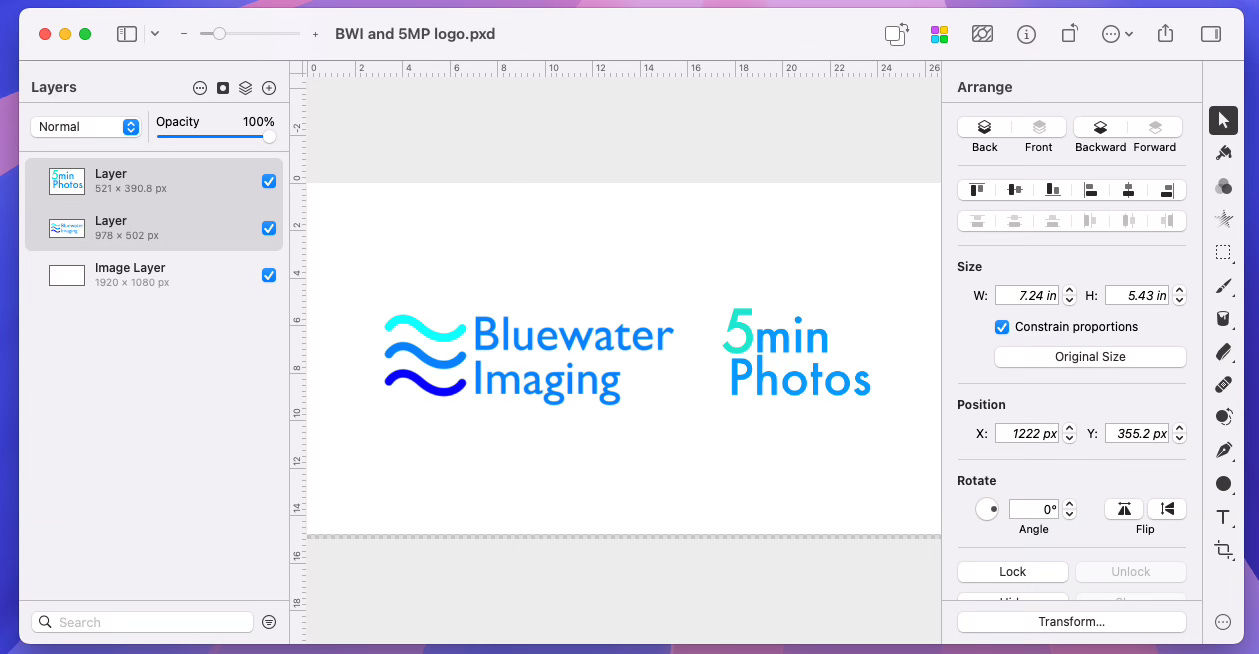1259x654 pixels.
Task: Open the Effects star tool
Action: pyautogui.click(x=1223, y=219)
